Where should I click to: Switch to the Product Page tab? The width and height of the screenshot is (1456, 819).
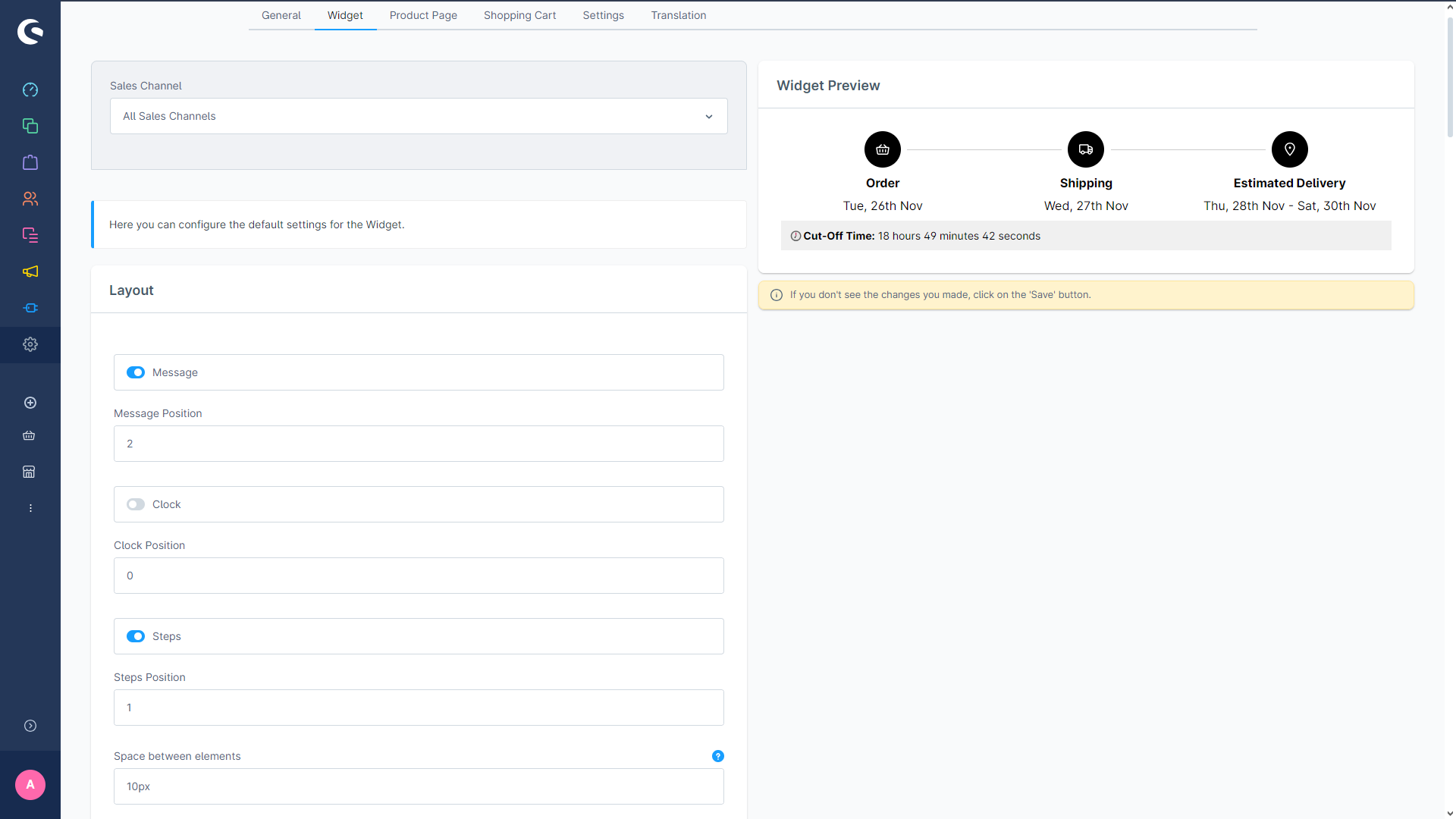pyautogui.click(x=423, y=15)
